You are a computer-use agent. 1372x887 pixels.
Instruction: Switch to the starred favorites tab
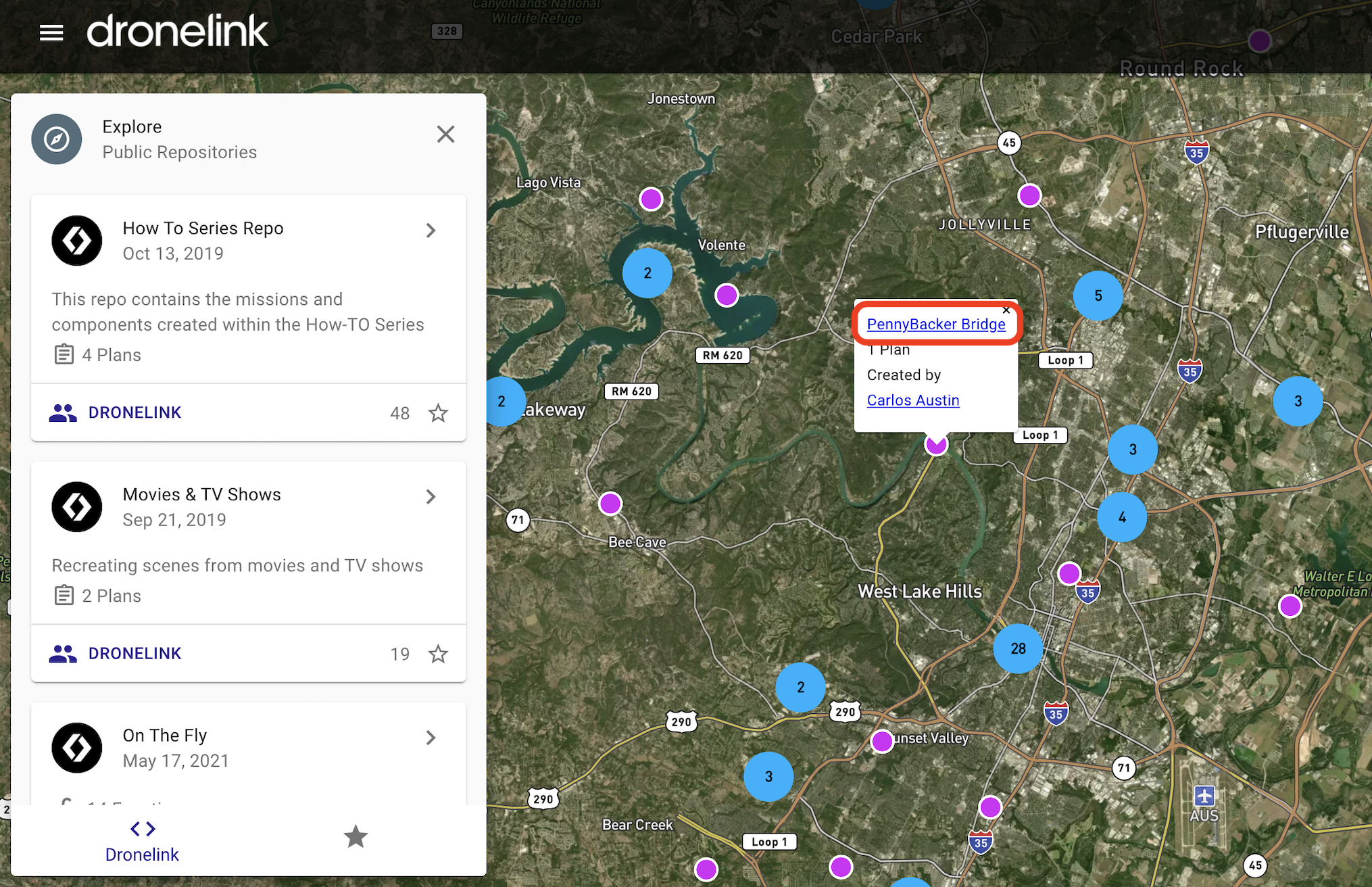point(356,837)
